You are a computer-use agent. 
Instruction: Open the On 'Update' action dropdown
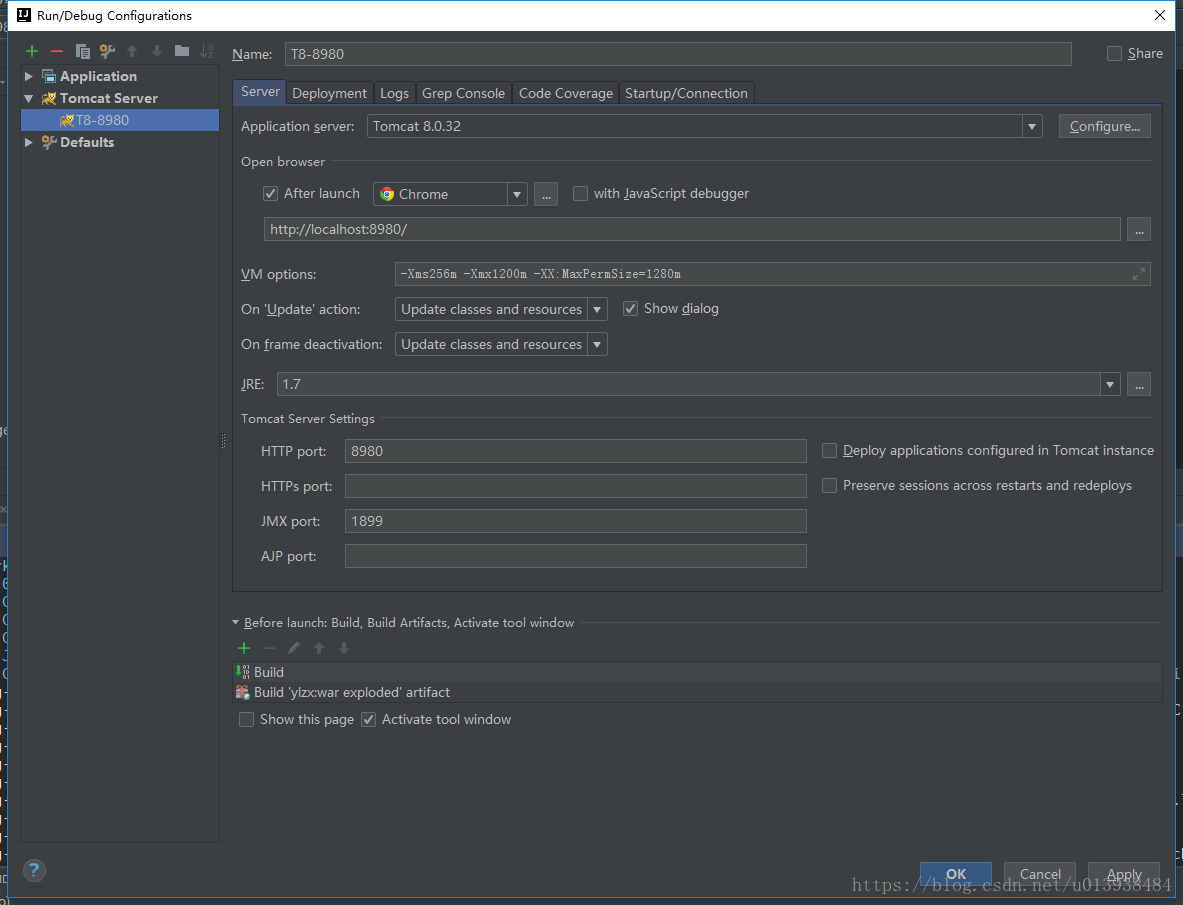(598, 309)
